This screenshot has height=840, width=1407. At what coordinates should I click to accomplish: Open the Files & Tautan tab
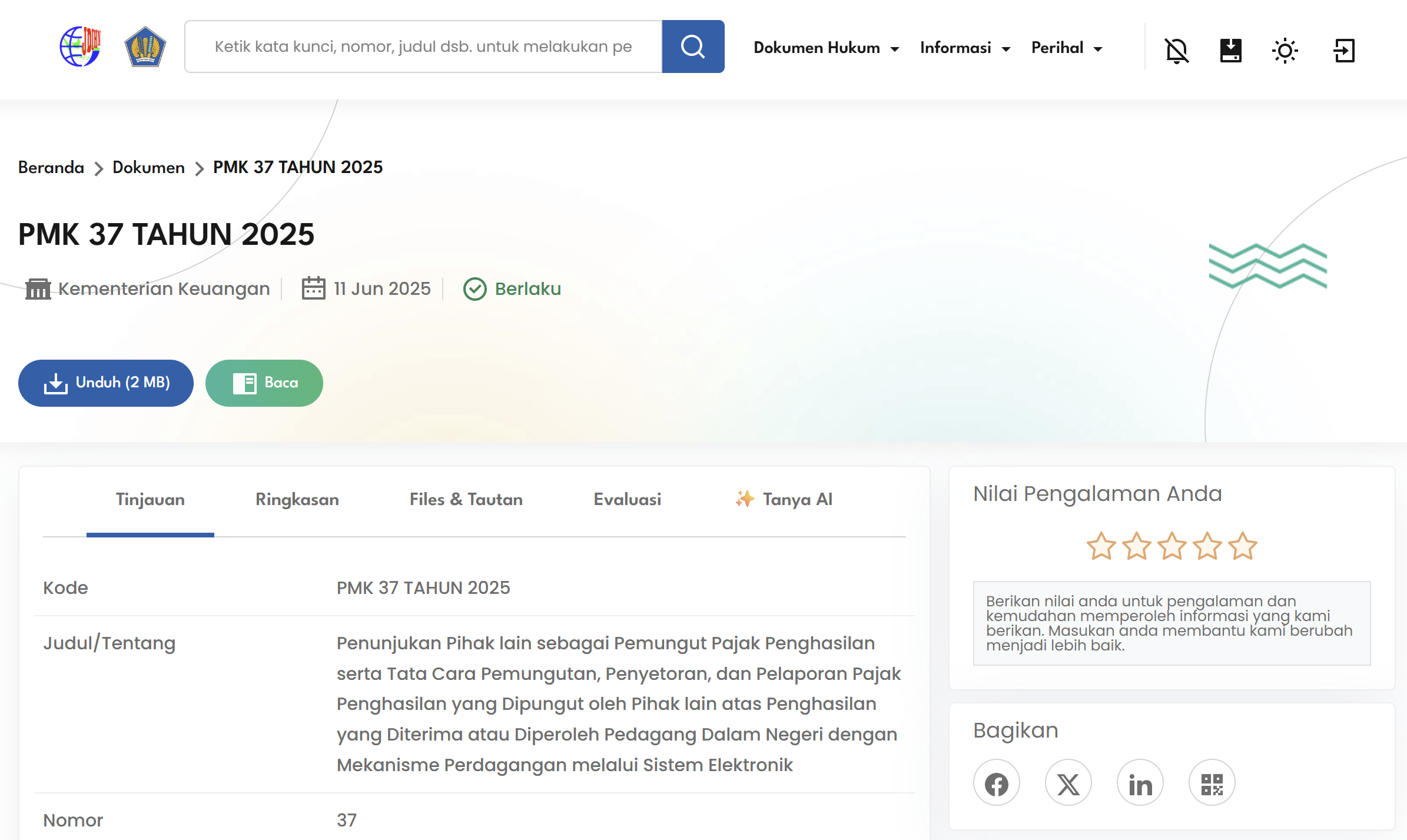click(466, 500)
